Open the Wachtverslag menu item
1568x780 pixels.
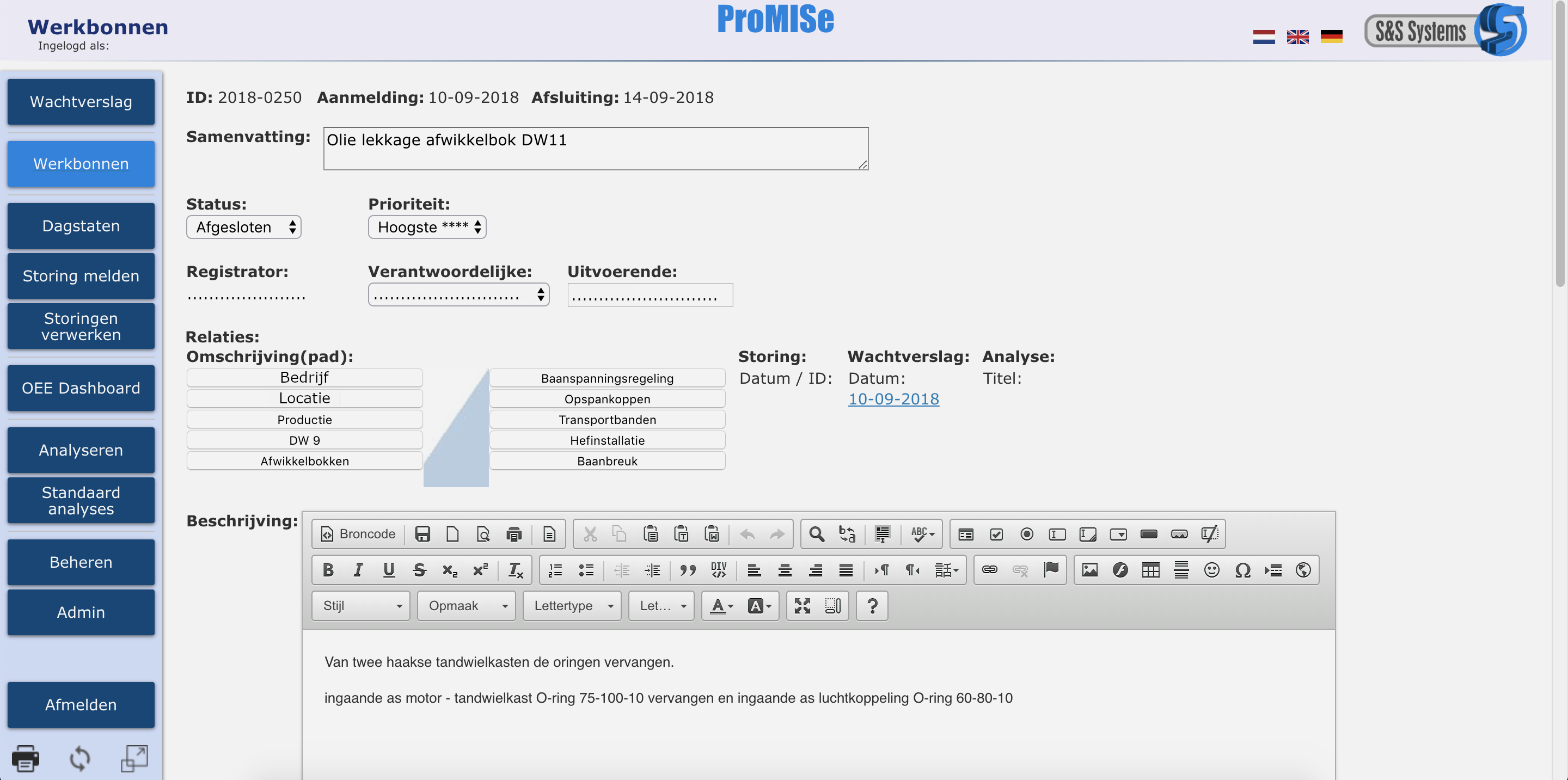(81, 102)
